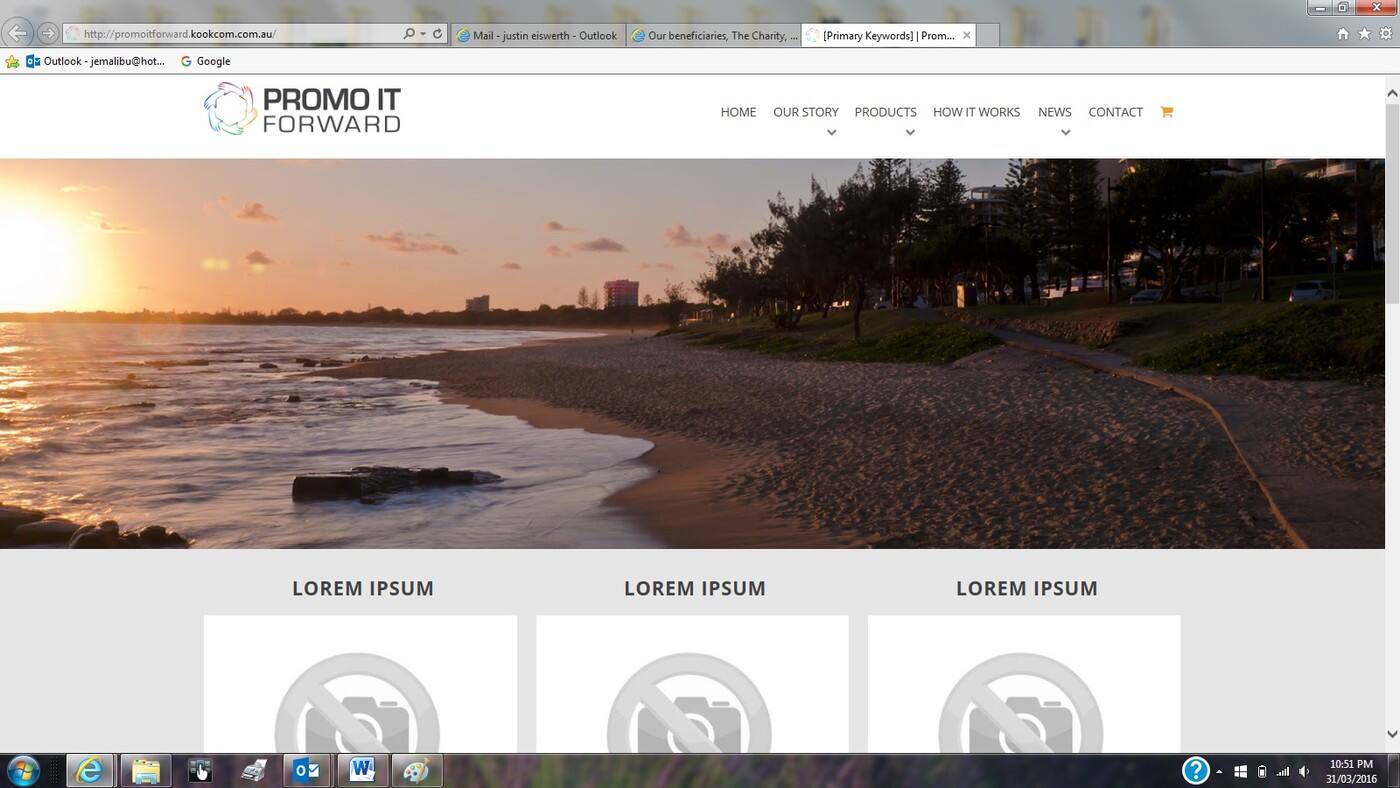Refresh the page with the reload icon
This screenshot has height=788, width=1400.
437,34
